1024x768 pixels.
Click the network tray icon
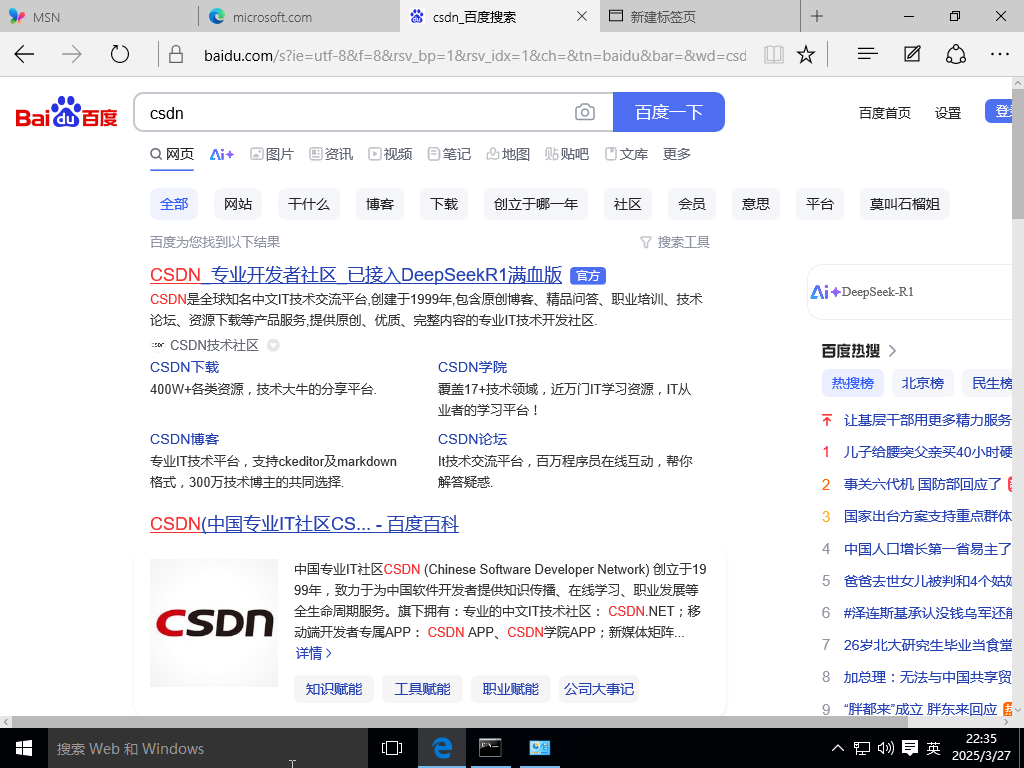pyautogui.click(x=861, y=748)
